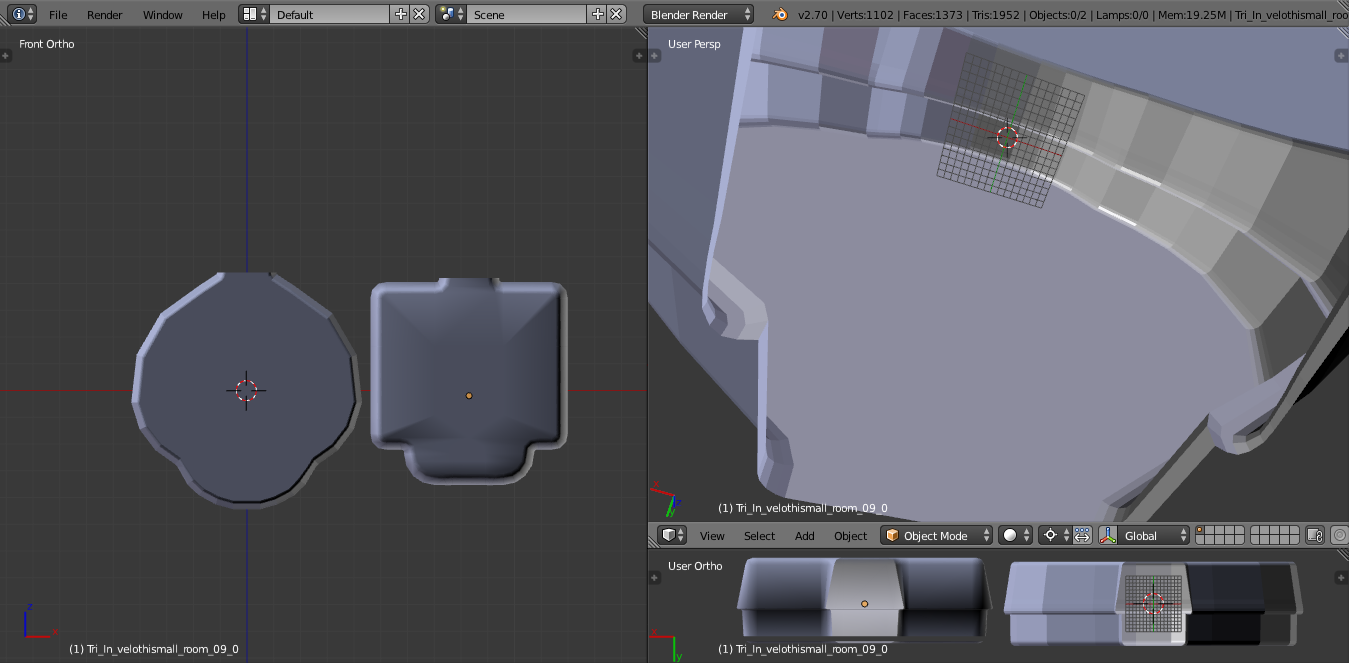Delete the current Scene
This screenshot has width=1349, height=663.
(617, 15)
